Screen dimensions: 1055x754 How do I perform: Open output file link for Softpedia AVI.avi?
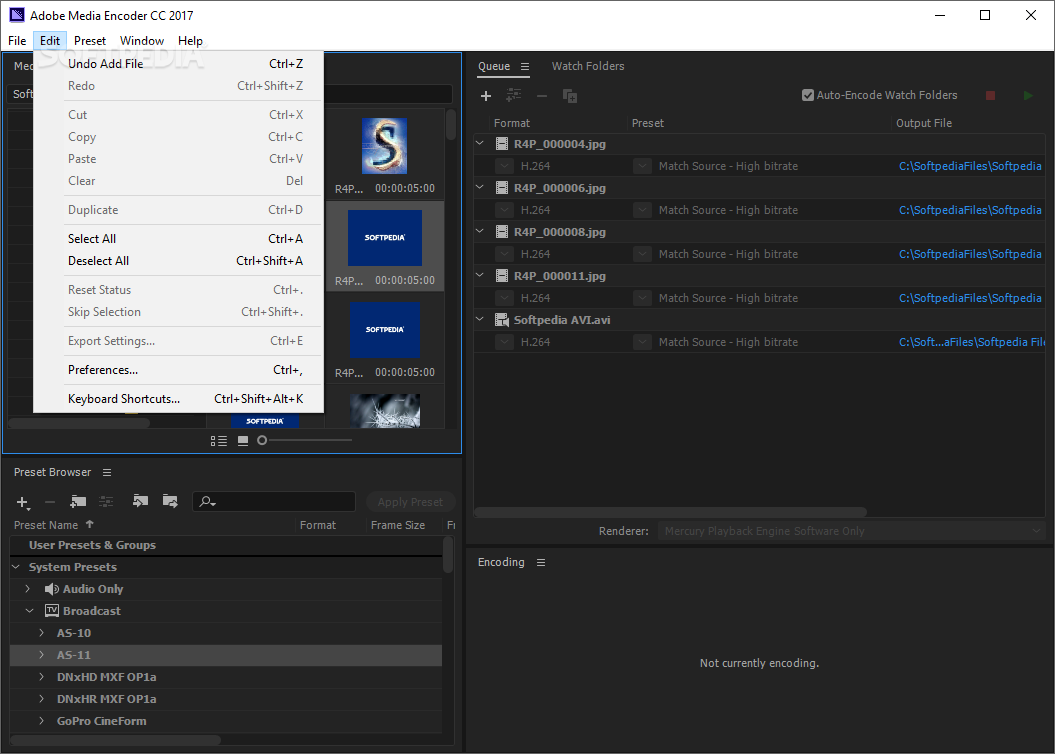point(972,342)
